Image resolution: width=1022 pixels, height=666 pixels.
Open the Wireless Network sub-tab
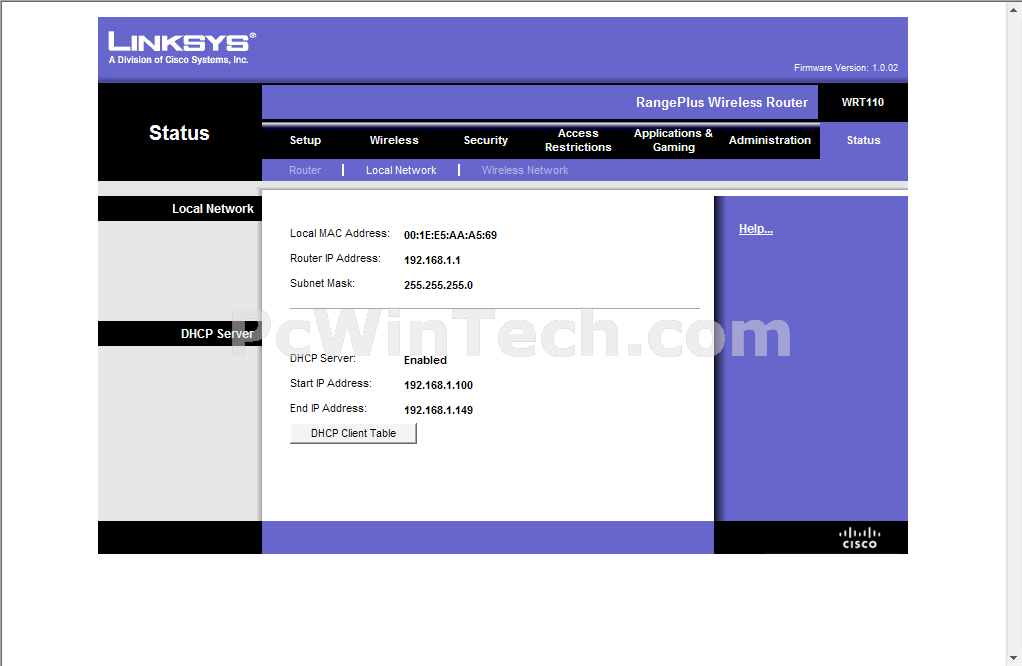click(x=525, y=170)
